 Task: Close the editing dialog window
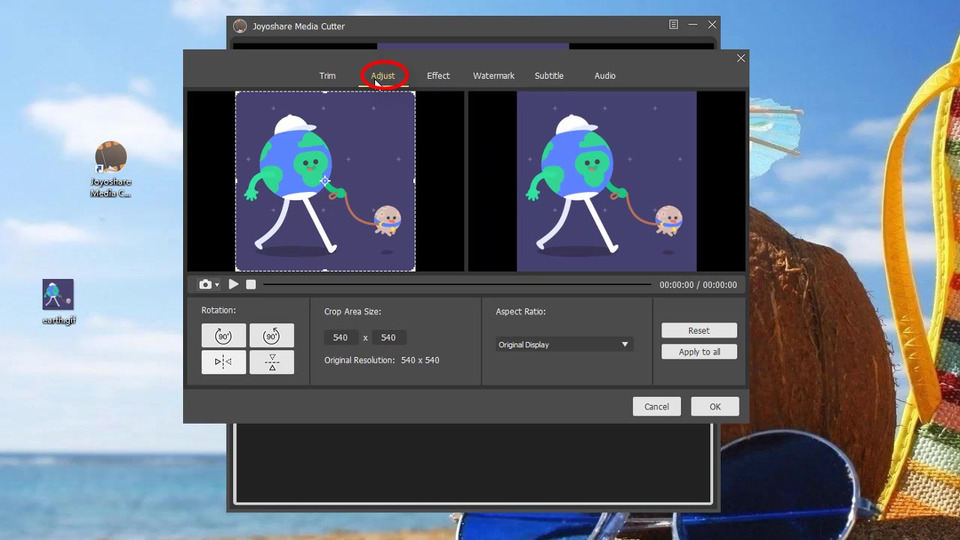[741, 58]
